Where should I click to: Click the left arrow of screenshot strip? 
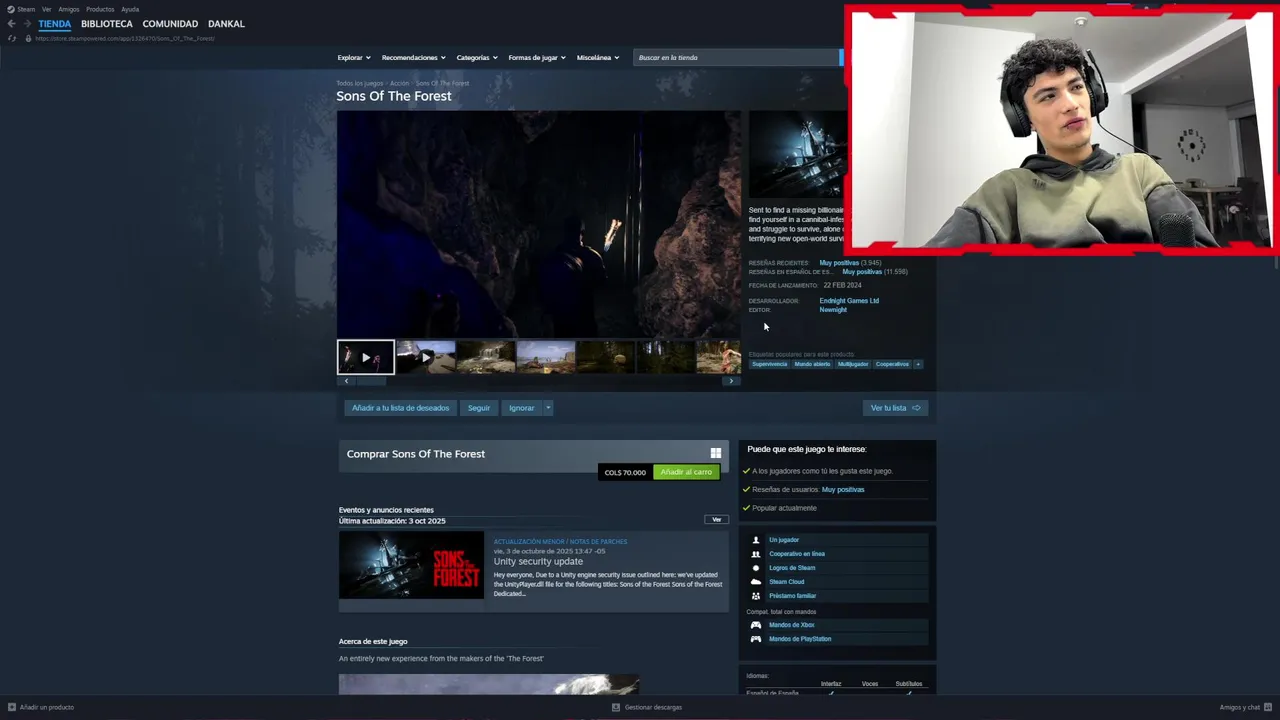click(x=346, y=381)
